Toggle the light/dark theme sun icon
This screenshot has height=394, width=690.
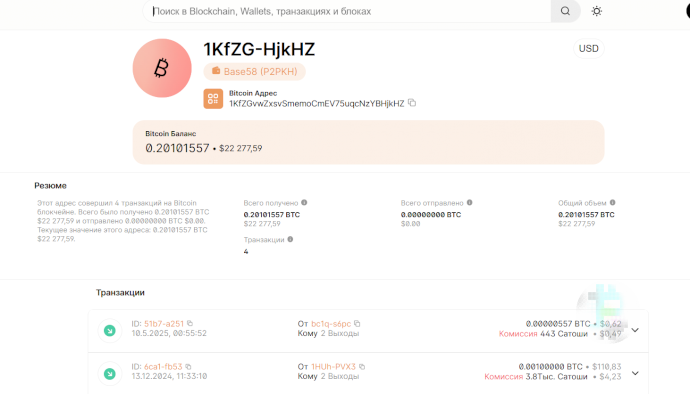597,11
